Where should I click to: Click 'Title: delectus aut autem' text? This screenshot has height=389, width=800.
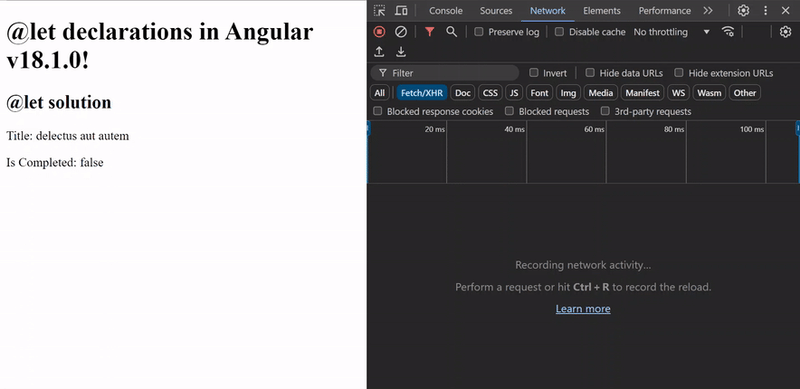coord(67,136)
